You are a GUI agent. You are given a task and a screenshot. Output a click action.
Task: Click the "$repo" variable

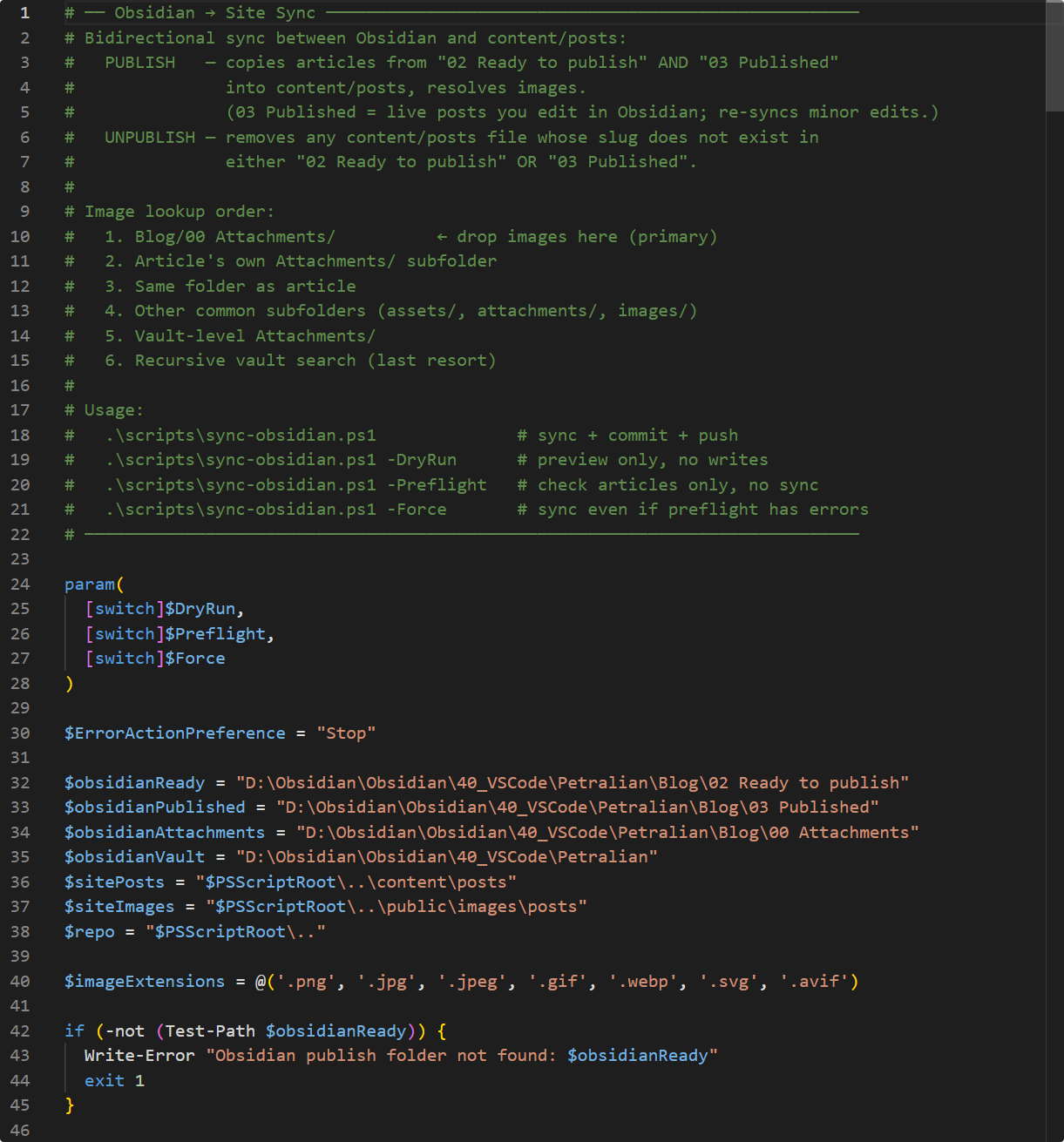click(x=90, y=932)
